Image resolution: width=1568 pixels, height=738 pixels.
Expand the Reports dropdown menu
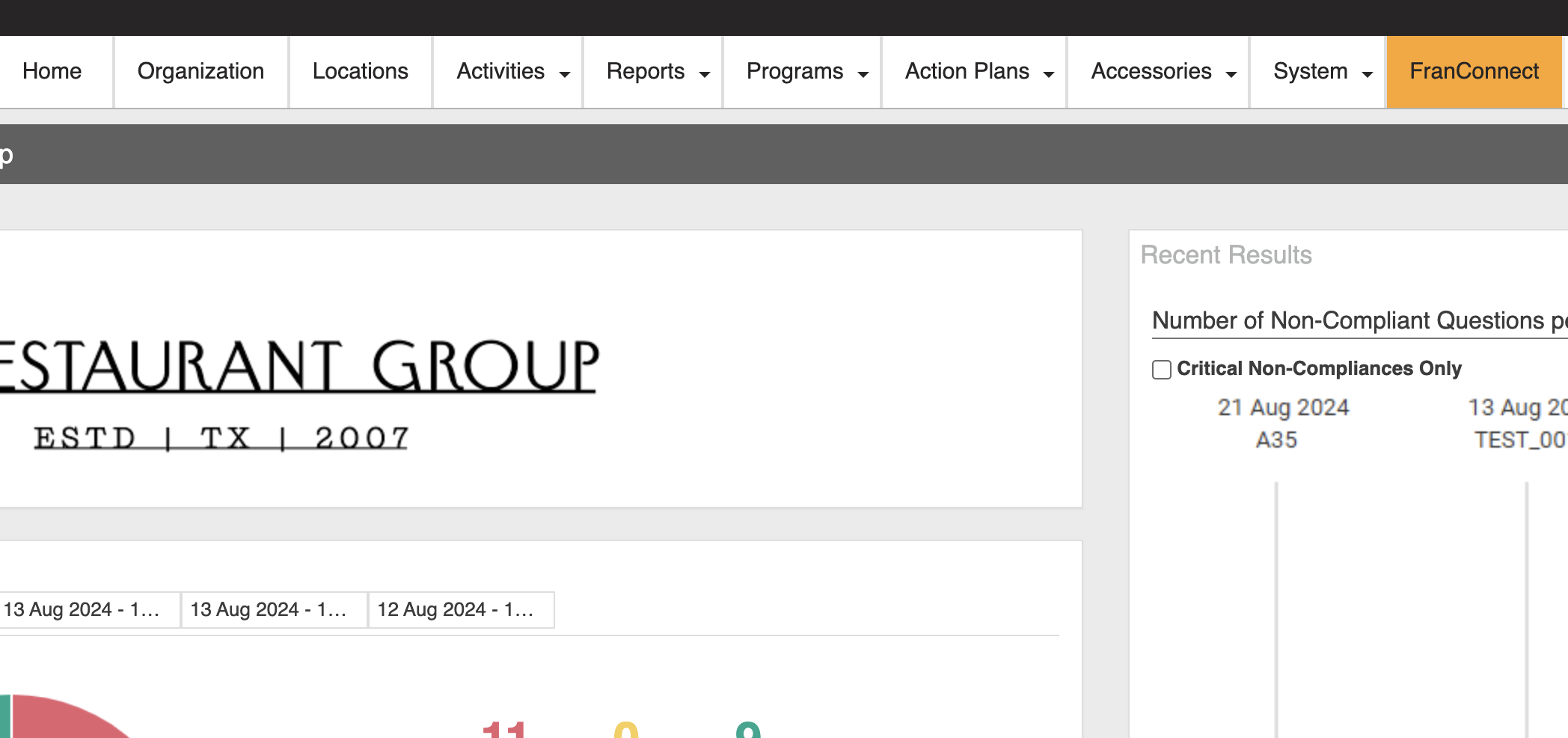click(x=657, y=72)
